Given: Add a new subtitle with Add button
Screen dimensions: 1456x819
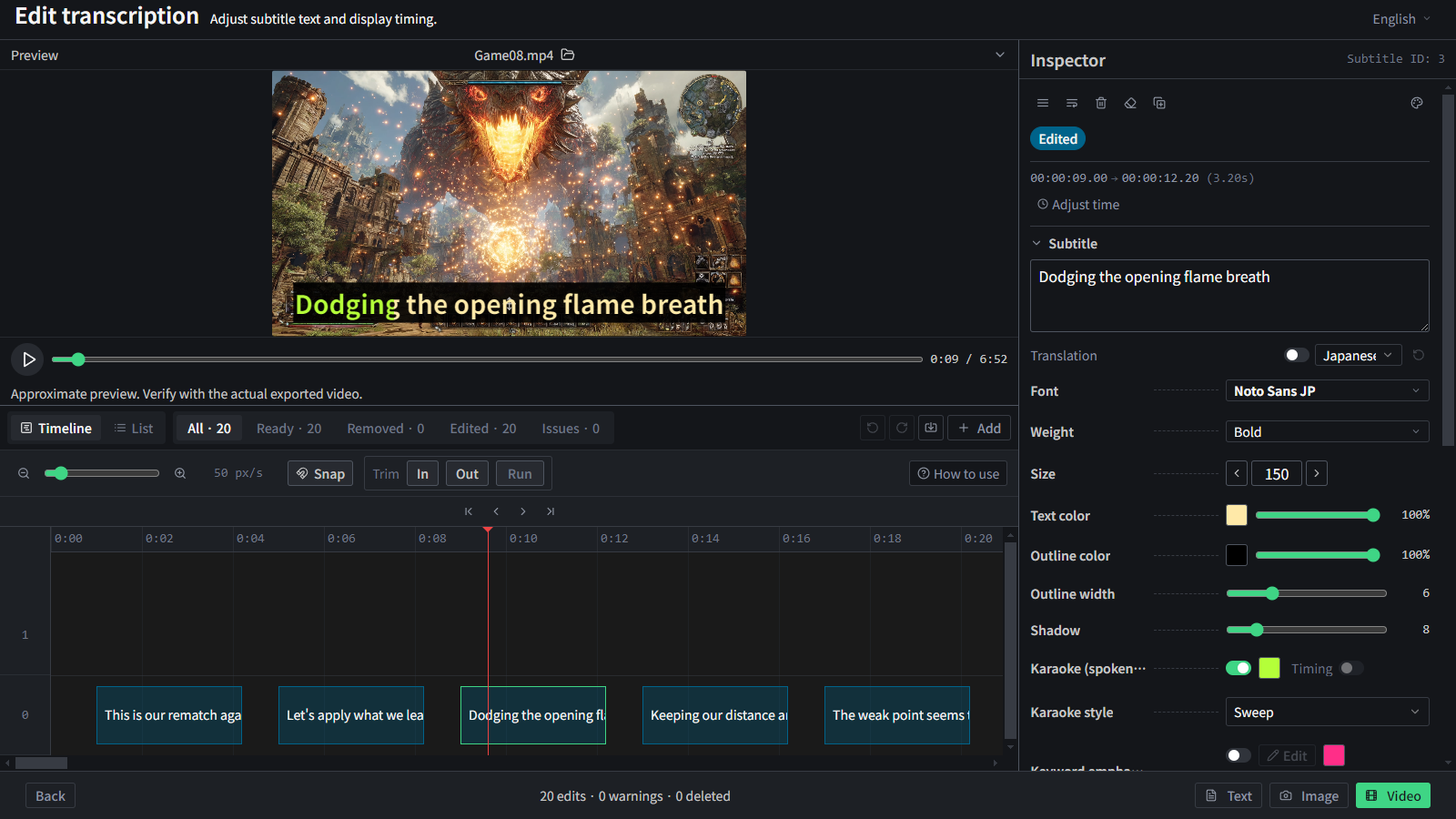Looking at the screenshot, I should tap(979, 428).
